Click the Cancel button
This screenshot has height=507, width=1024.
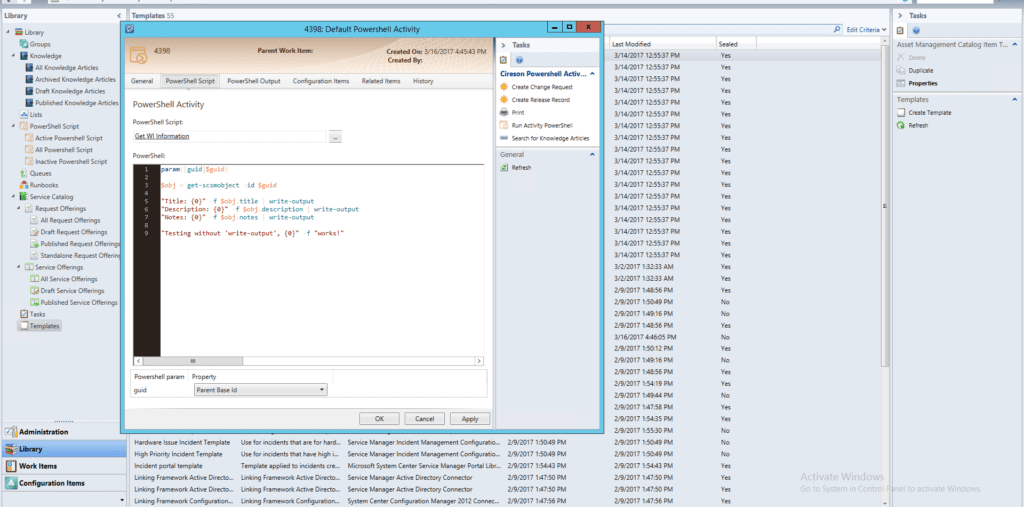pyautogui.click(x=424, y=419)
